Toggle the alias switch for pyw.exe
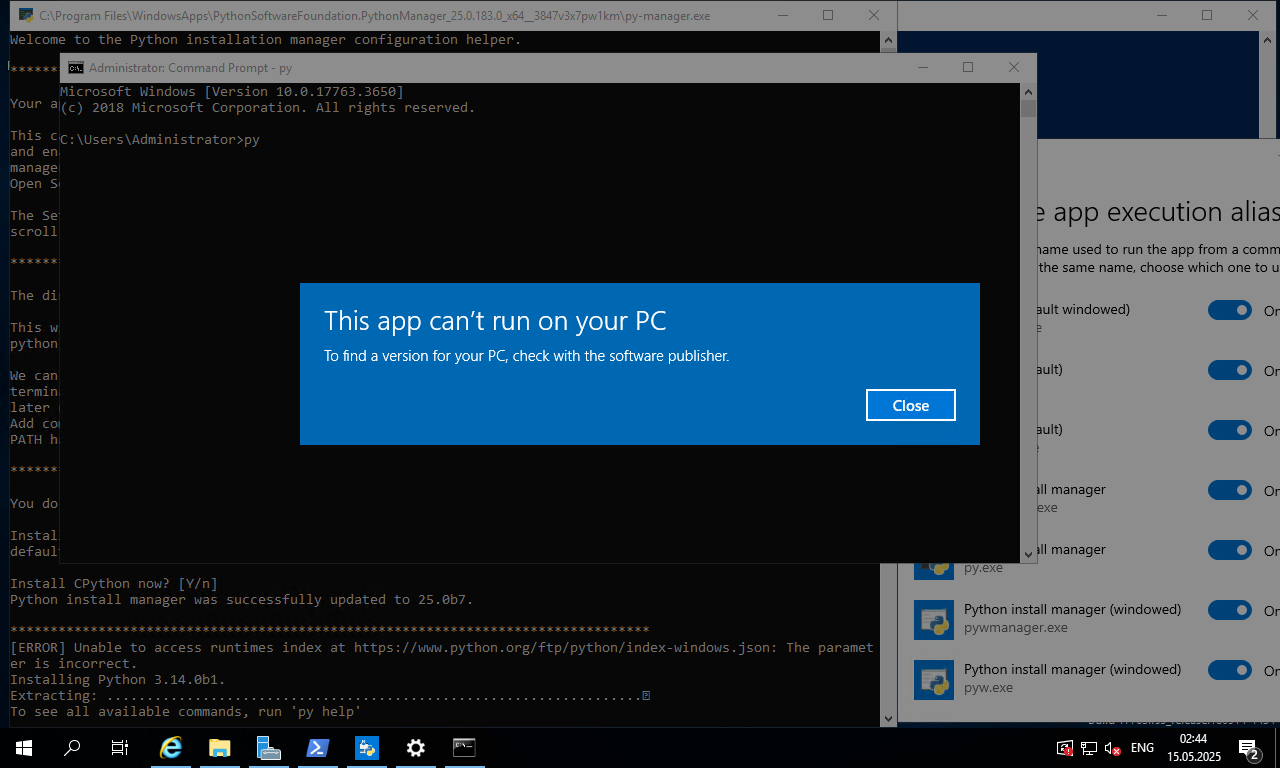 [x=1230, y=670]
